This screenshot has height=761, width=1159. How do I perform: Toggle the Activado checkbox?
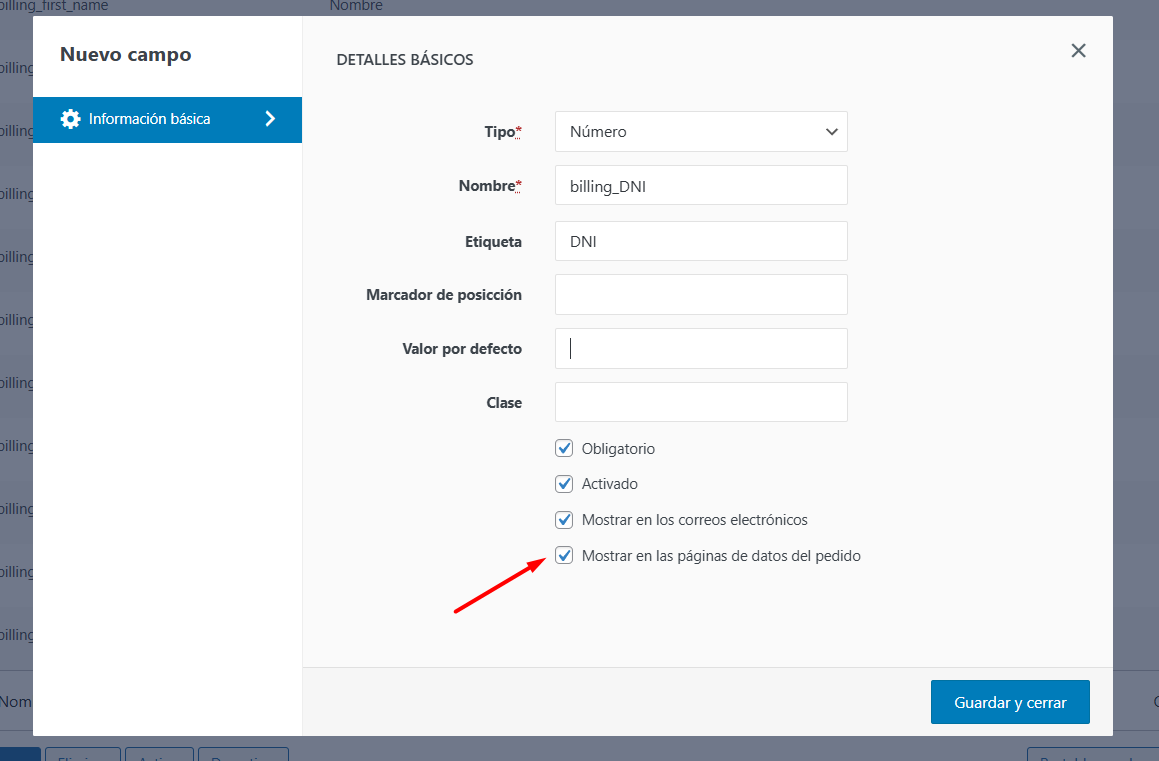pyautogui.click(x=564, y=484)
